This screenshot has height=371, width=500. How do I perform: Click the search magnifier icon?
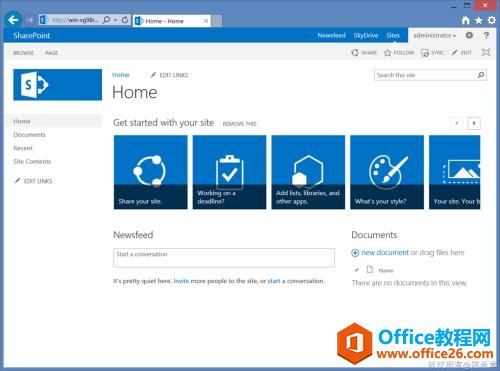(481, 75)
